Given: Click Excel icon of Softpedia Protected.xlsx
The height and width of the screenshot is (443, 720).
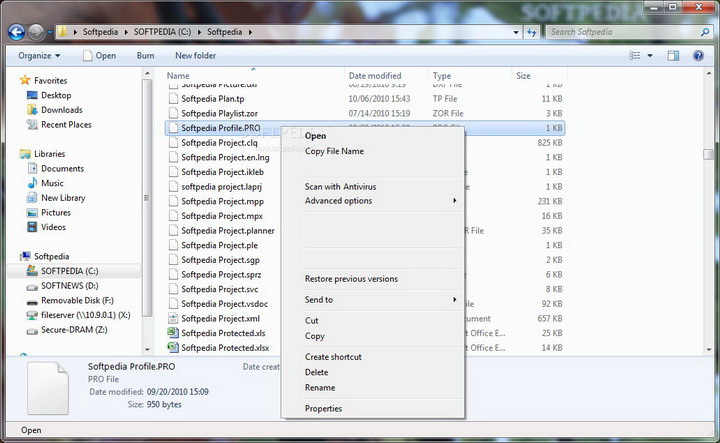Looking at the screenshot, I should (x=173, y=348).
